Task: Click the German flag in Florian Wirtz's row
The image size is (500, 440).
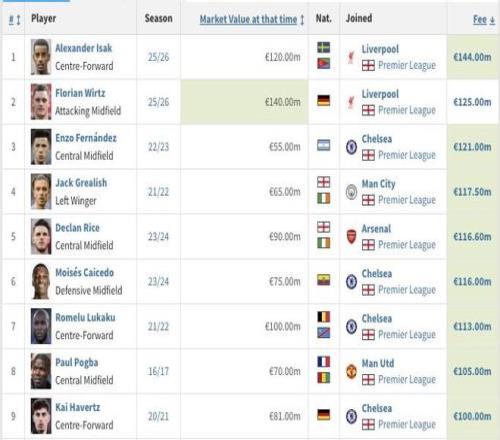Action: pos(324,101)
